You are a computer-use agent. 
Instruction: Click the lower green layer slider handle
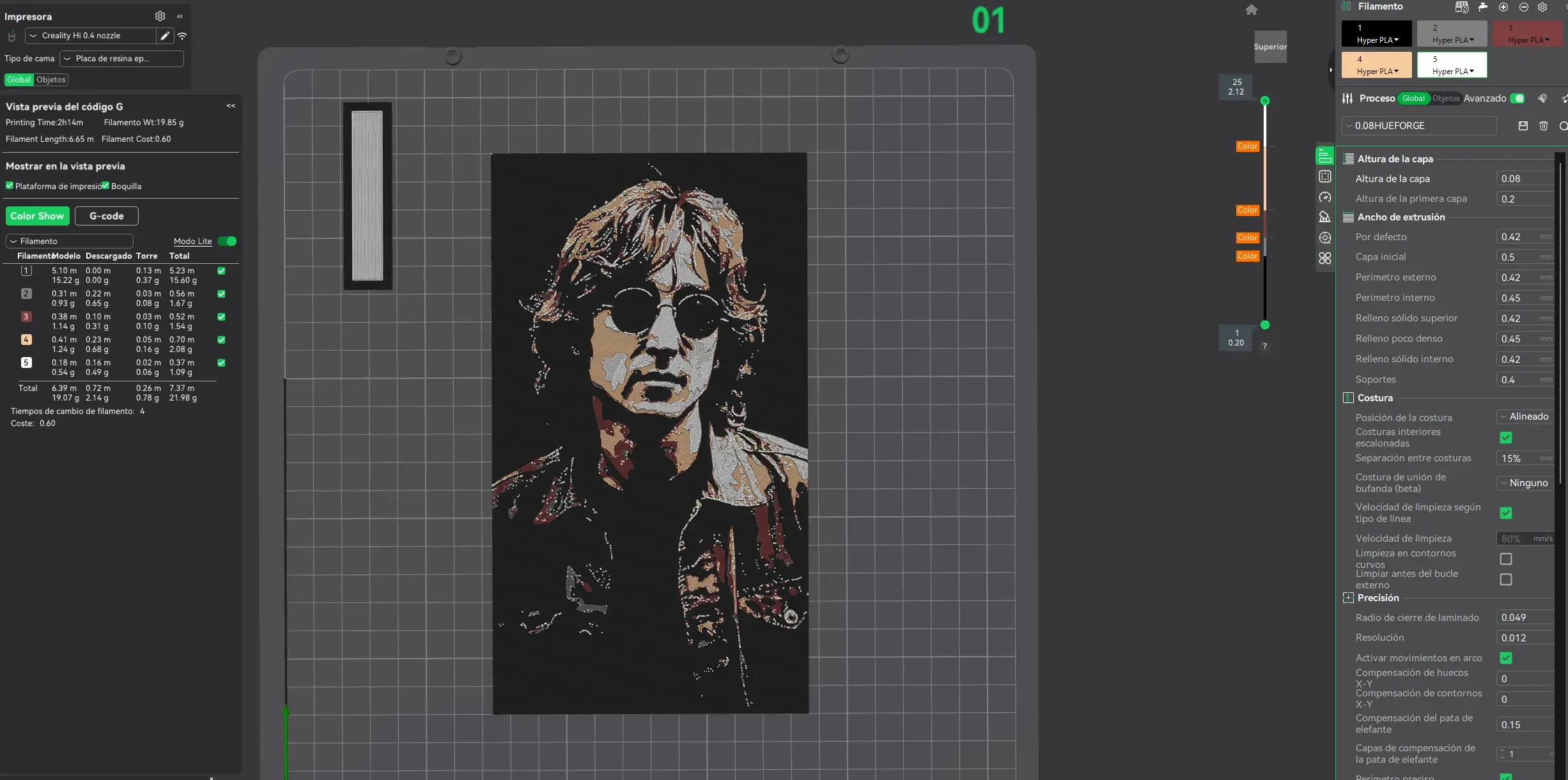(x=1265, y=325)
